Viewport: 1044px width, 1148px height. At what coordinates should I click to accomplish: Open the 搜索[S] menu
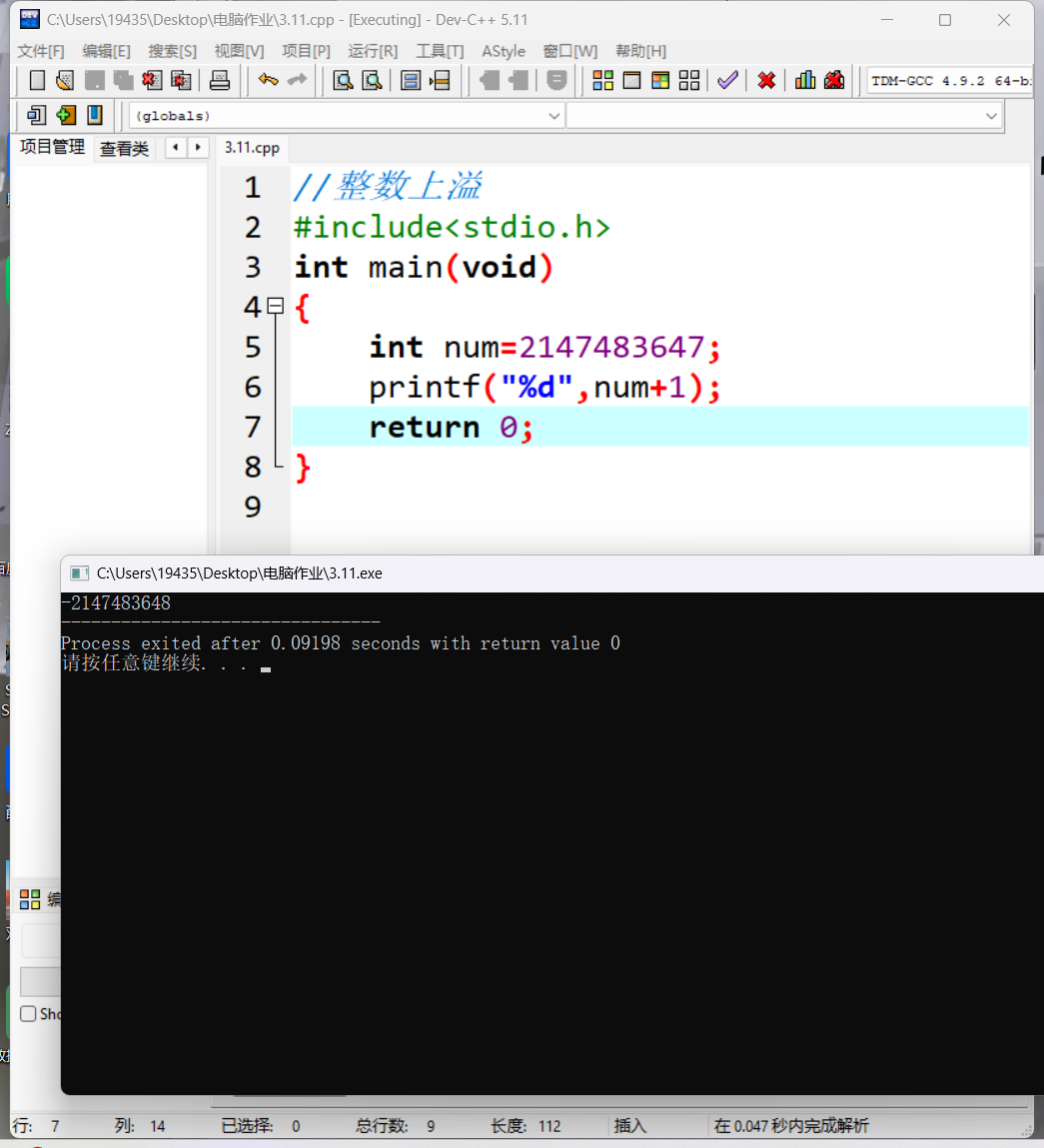pos(172,51)
